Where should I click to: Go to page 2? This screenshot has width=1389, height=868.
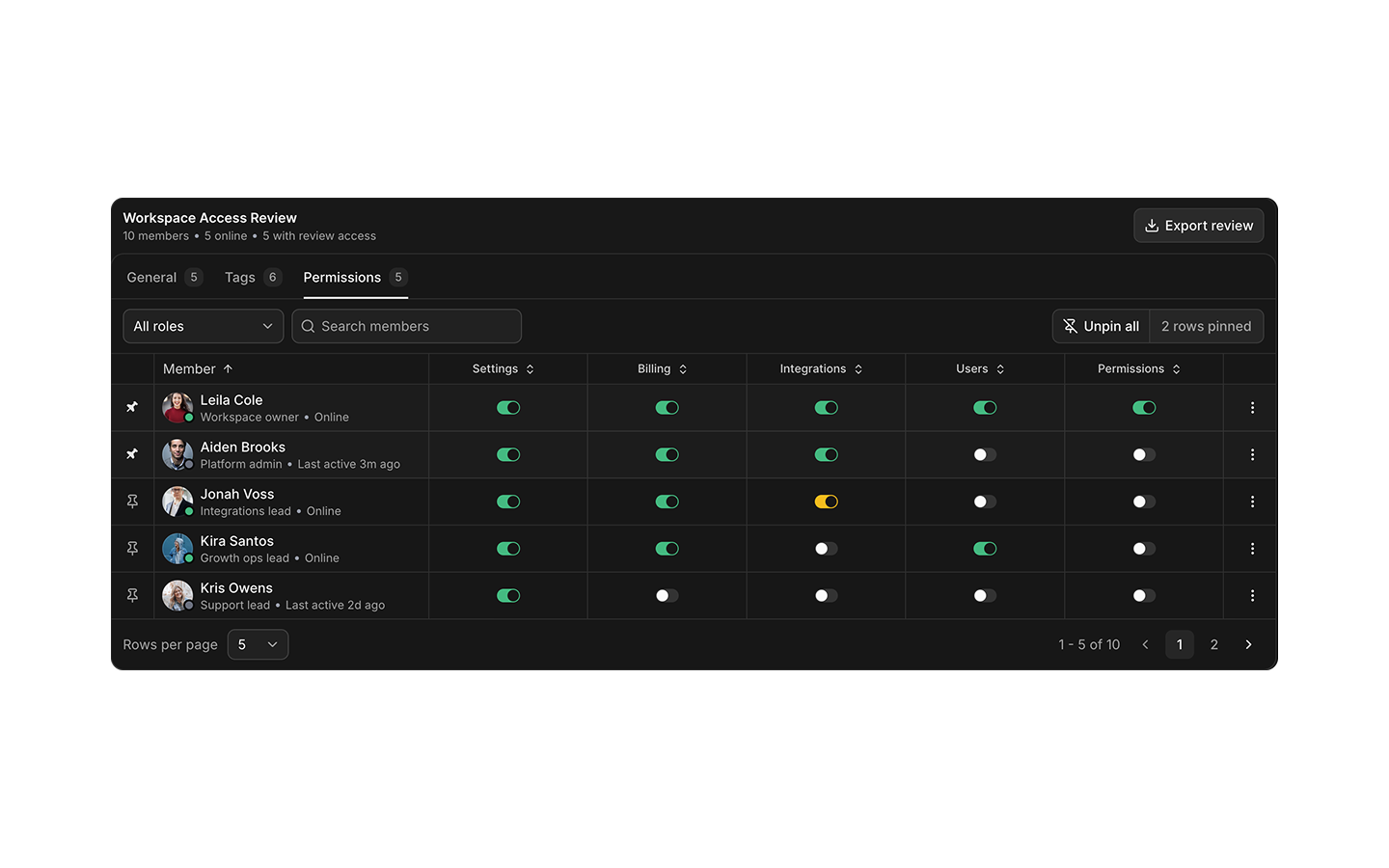coord(1214,644)
